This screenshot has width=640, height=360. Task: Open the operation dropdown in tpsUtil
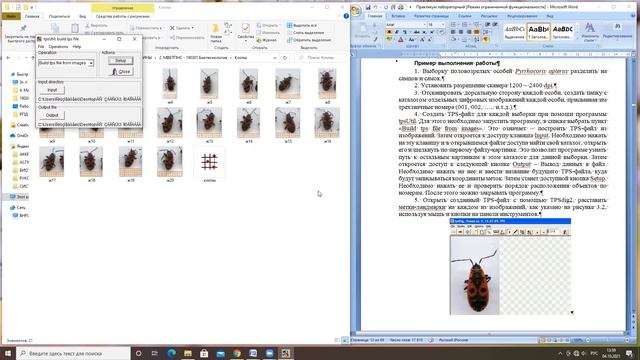[x=91, y=63]
